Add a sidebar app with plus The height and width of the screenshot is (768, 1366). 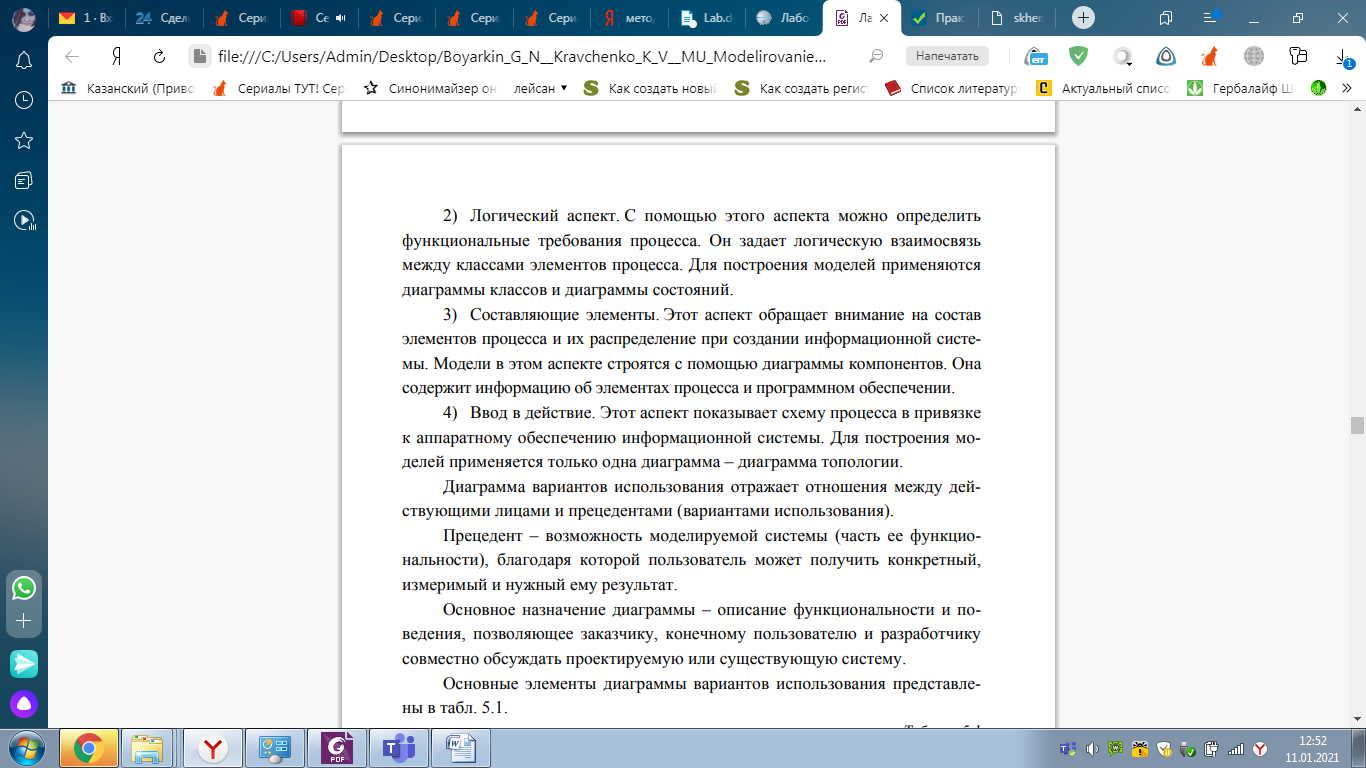pyautogui.click(x=24, y=623)
